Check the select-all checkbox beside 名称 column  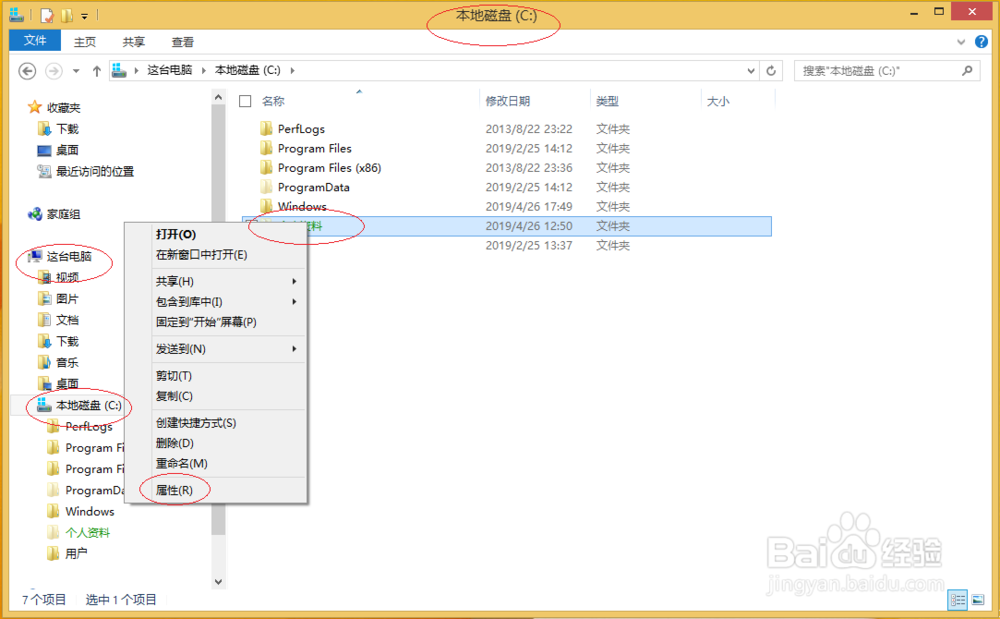(245, 101)
